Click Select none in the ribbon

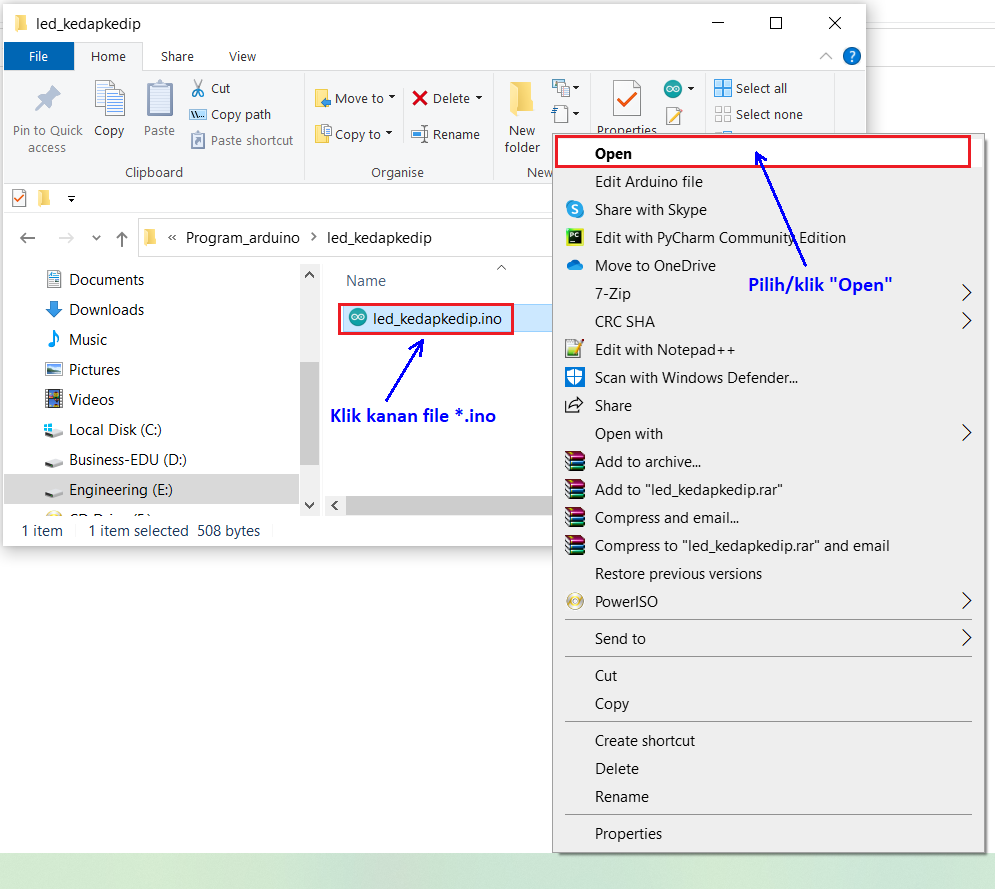tap(758, 114)
